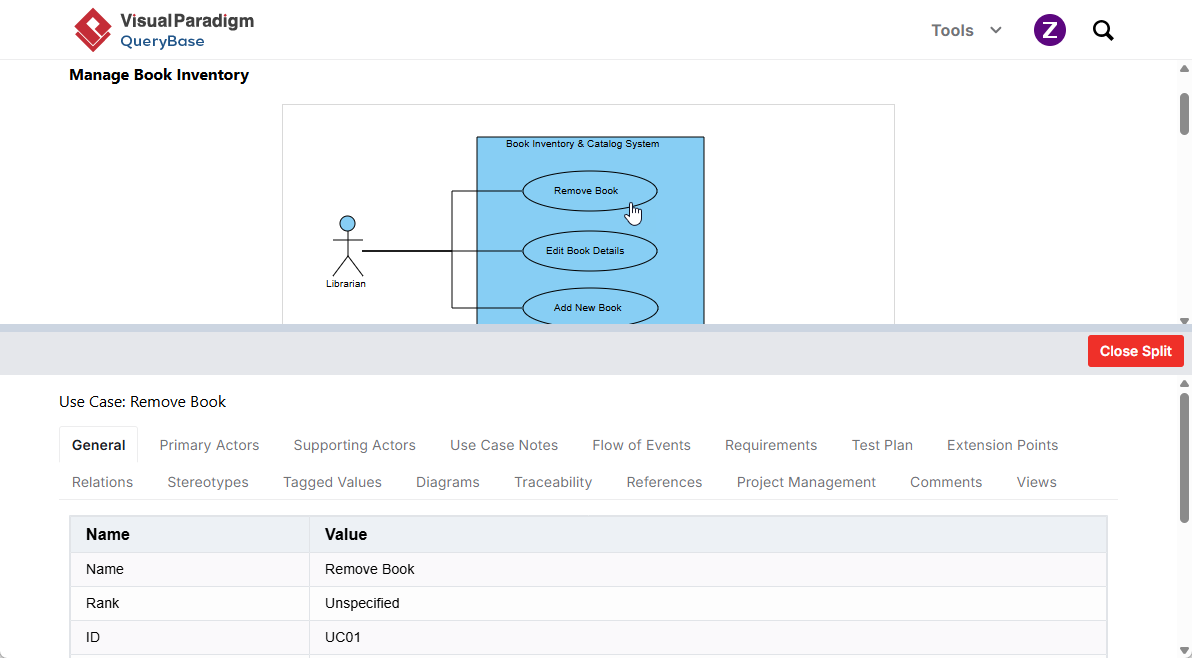The image size is (1192, 658).
Task: Open the Flow of Events tab
Action: (642, 445)
